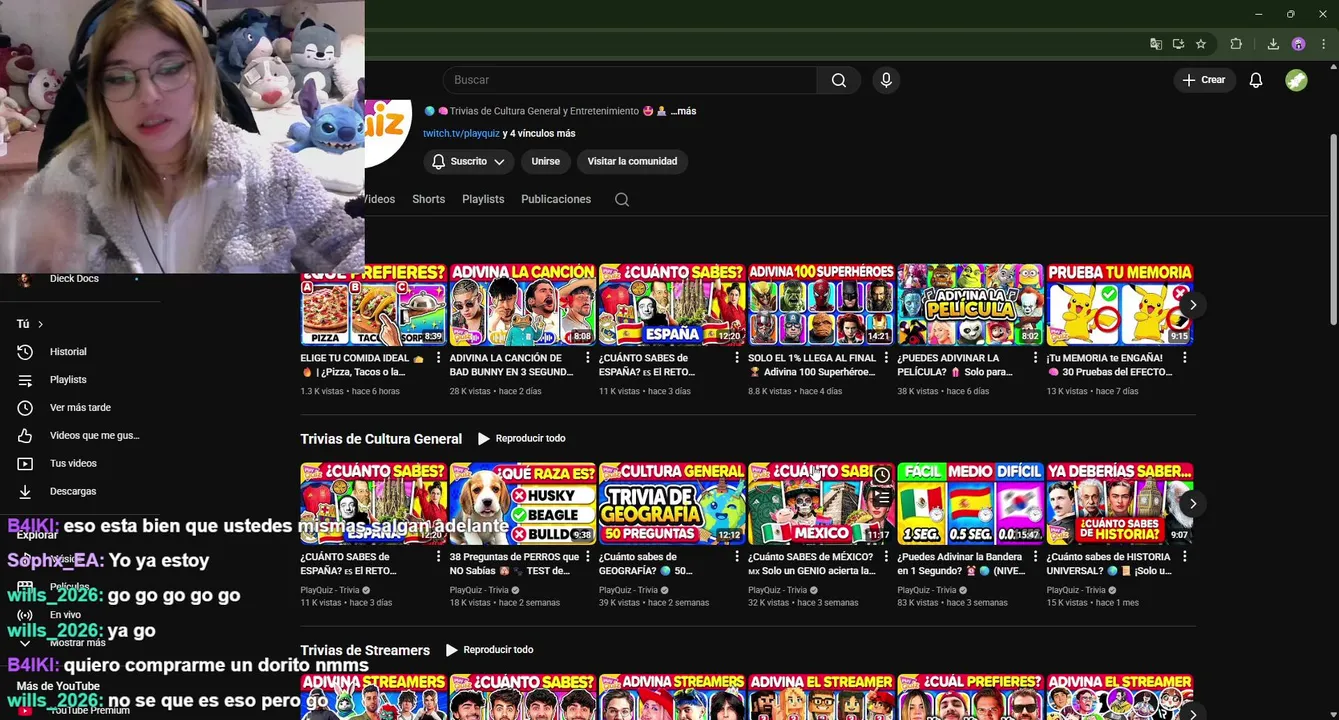Click the search magnifier button
This screenshot has width=1339, height=720.
pyautogui.click(x=838, y=80)
